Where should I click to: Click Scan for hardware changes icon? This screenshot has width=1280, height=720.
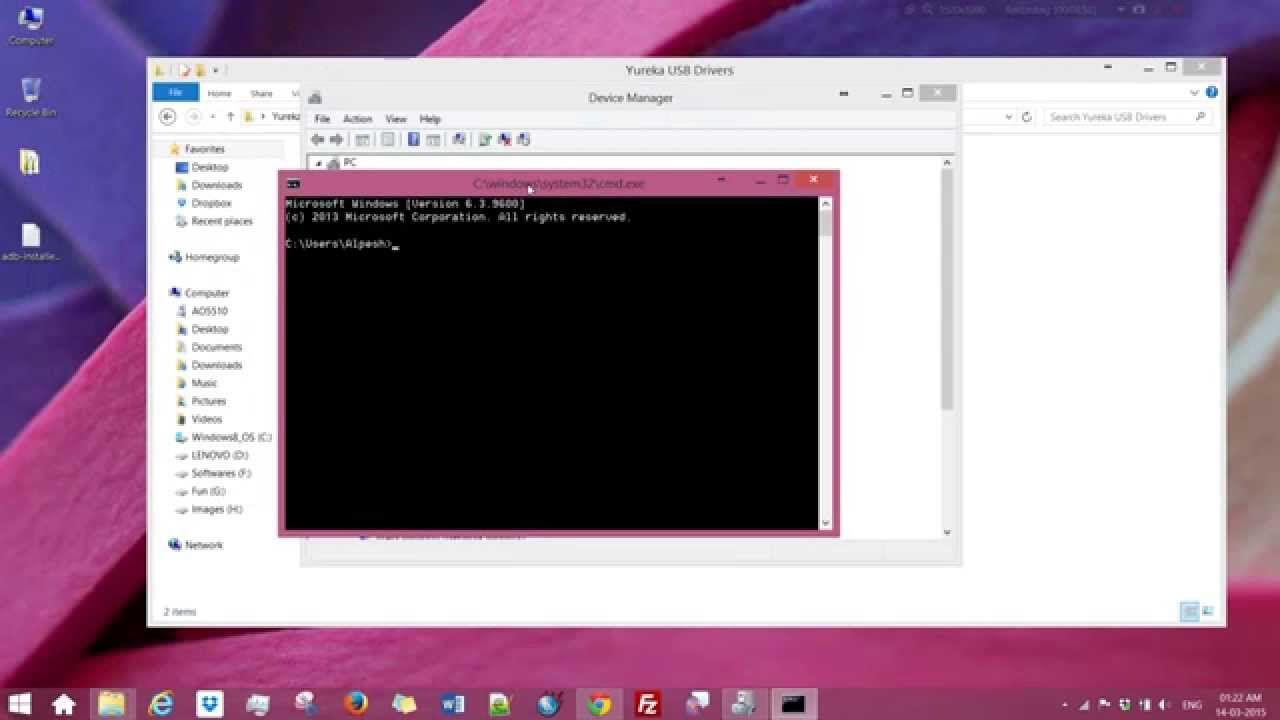click(458, 140)
